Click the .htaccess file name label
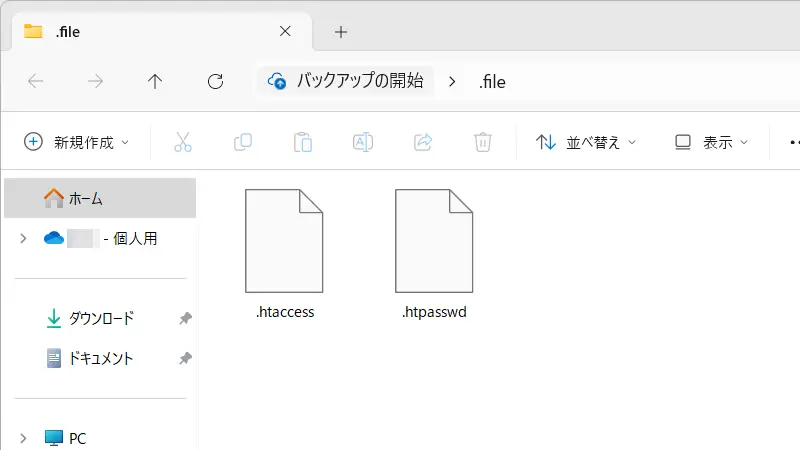 point(285,312)
